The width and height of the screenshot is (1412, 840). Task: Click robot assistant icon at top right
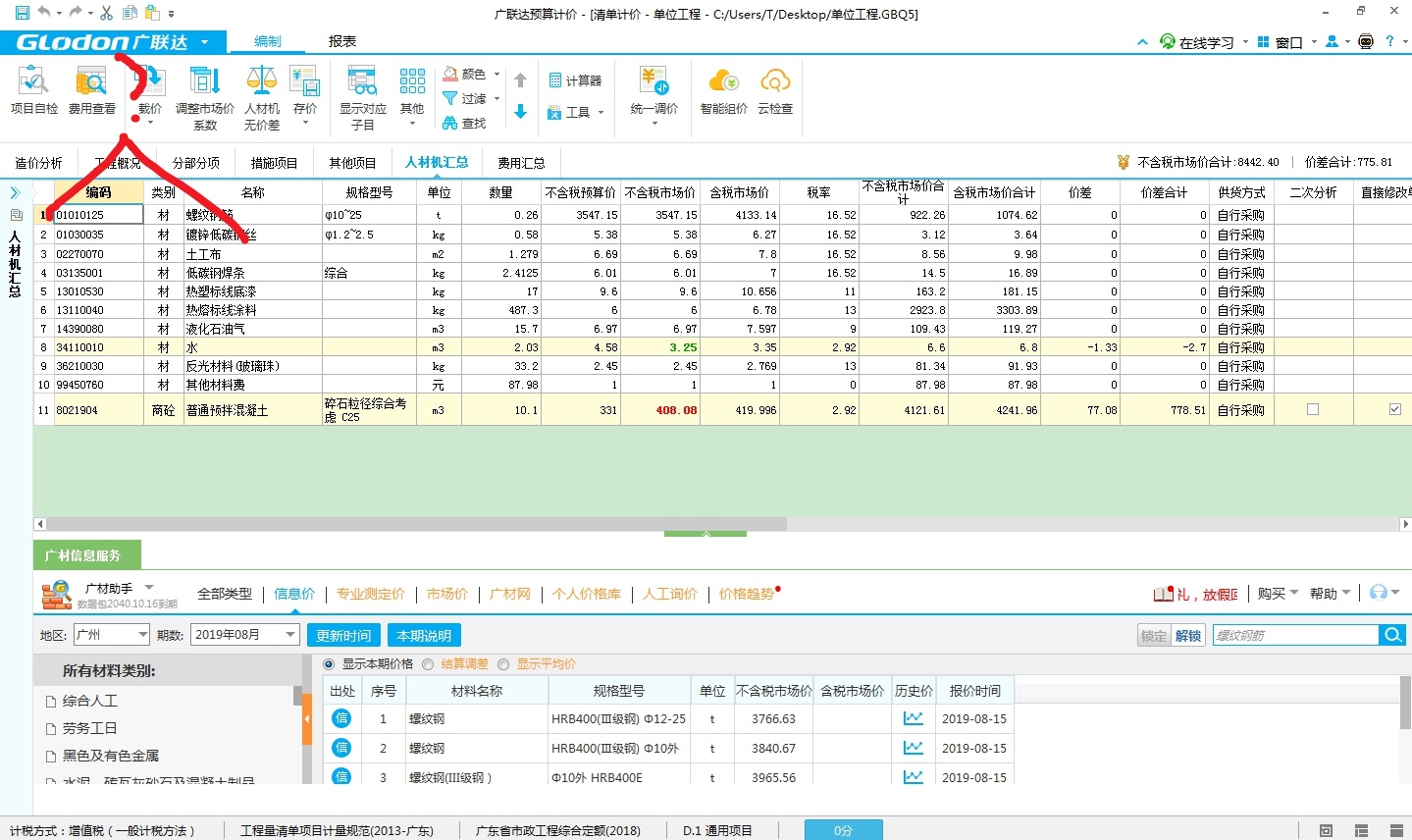(x=1366, y=42)
